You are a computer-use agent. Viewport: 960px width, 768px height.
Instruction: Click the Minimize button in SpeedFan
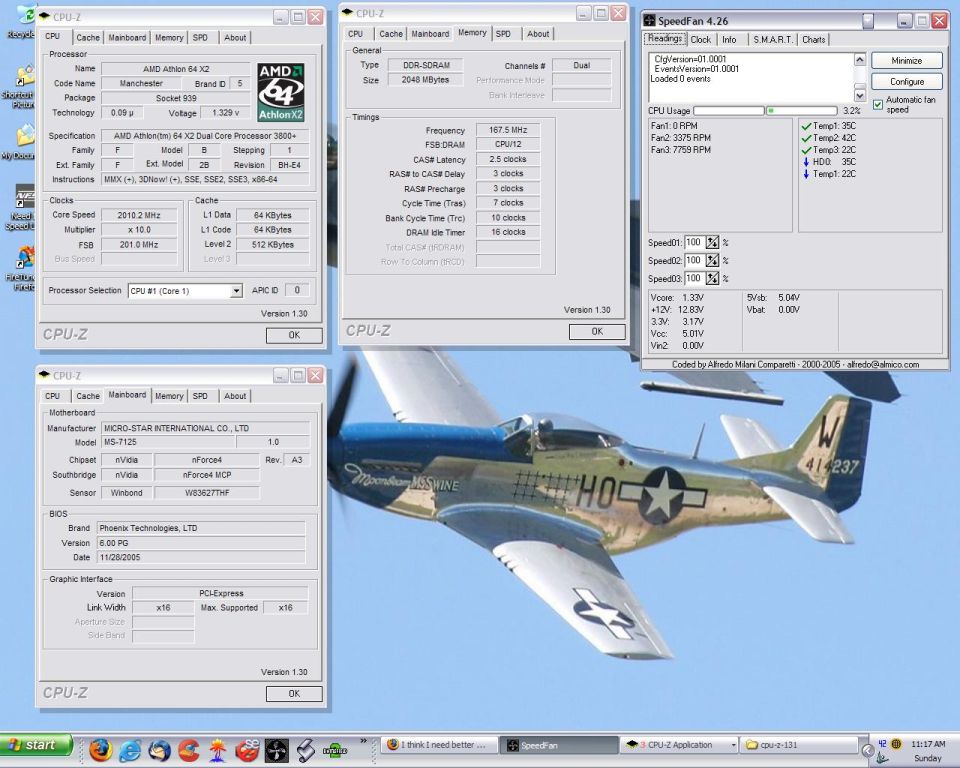coord(907,61)
